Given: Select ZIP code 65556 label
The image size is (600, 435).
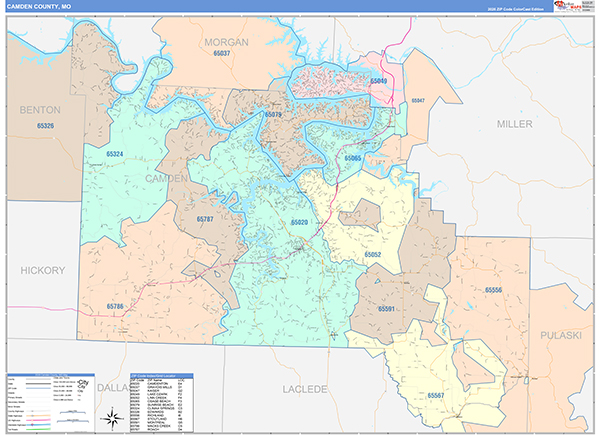Looking at the screenshot, I should [493, 290].
